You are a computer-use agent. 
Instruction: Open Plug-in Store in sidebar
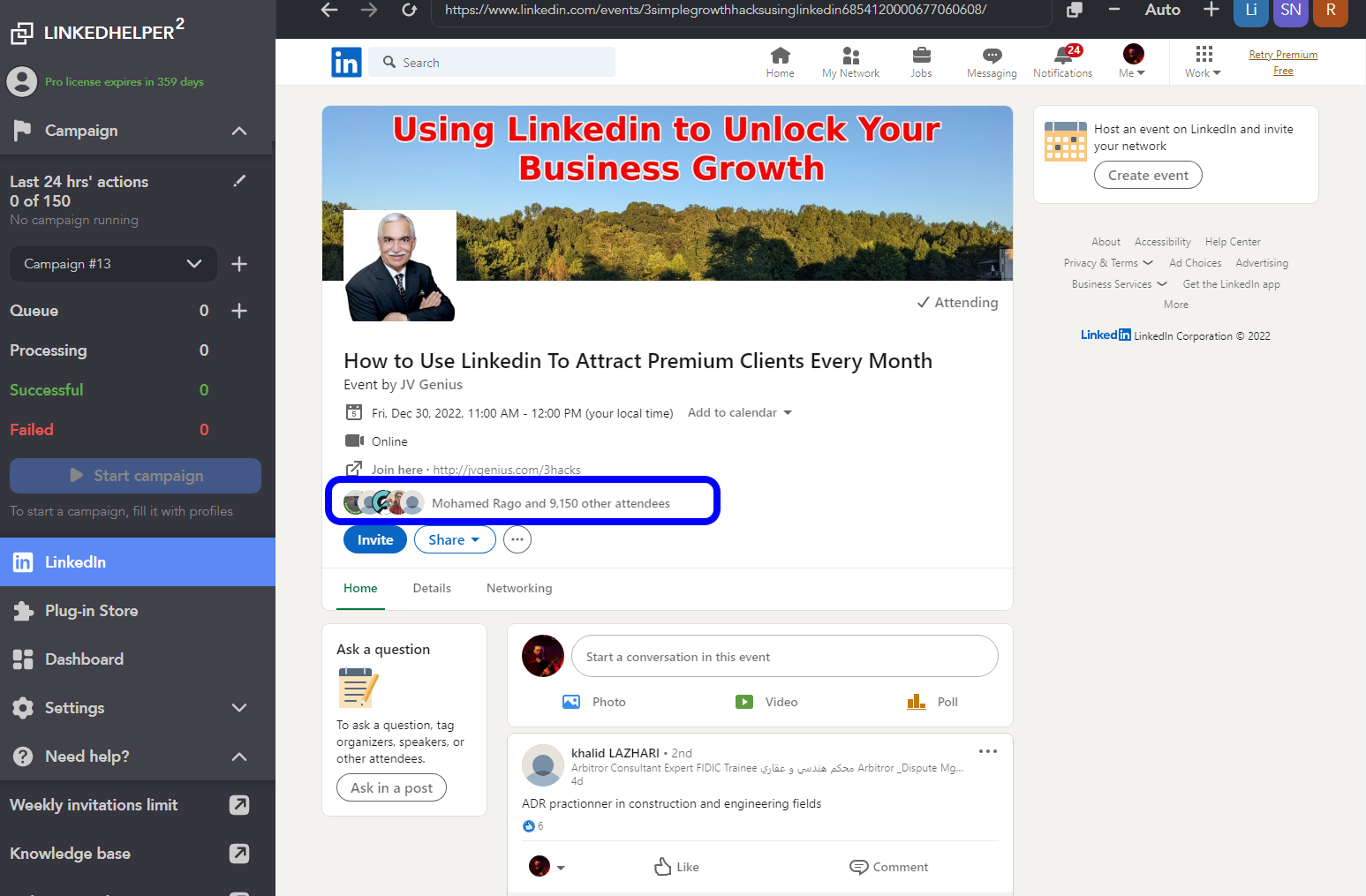click(138, 611)
